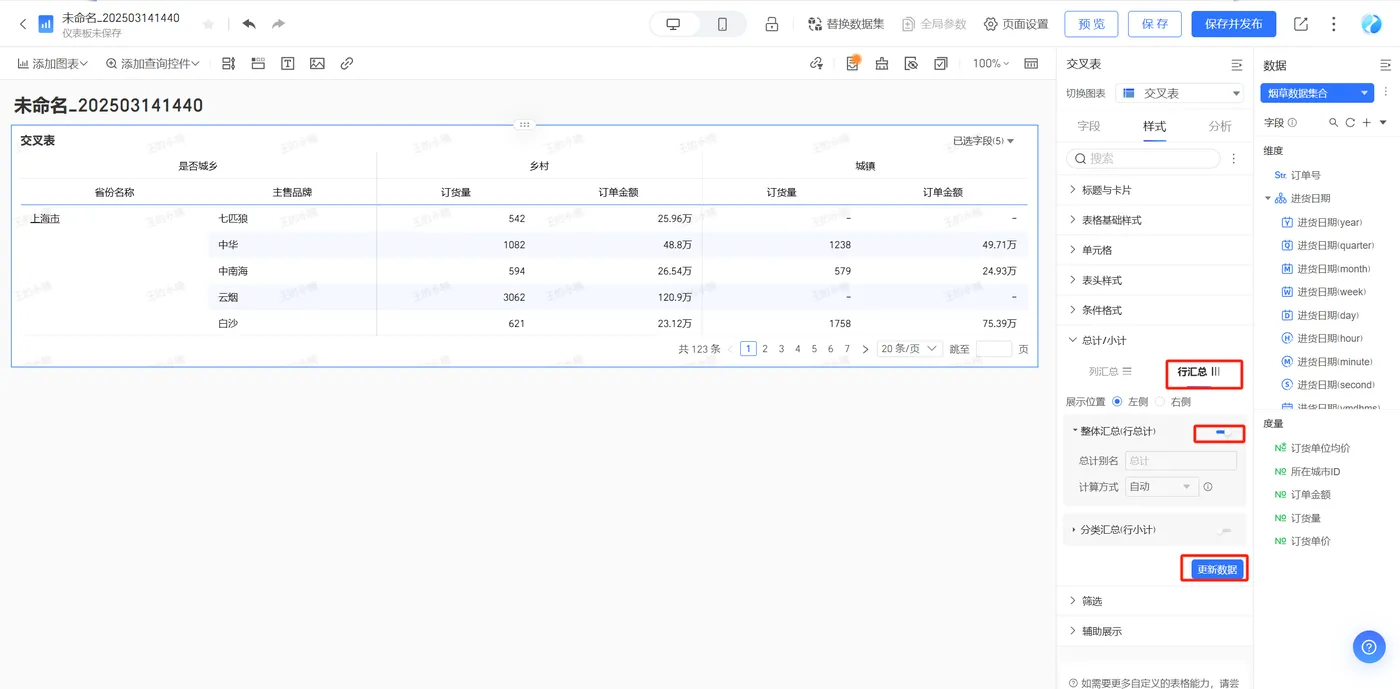1400x689 pixels.
Task: Insert a text box via T icon
Action: tap(287, 64)
